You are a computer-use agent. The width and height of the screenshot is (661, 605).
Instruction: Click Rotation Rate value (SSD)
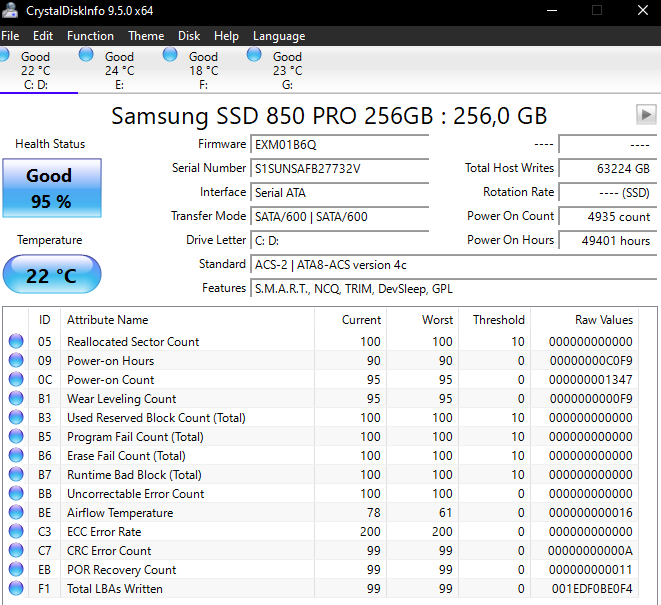click(607, 193)
